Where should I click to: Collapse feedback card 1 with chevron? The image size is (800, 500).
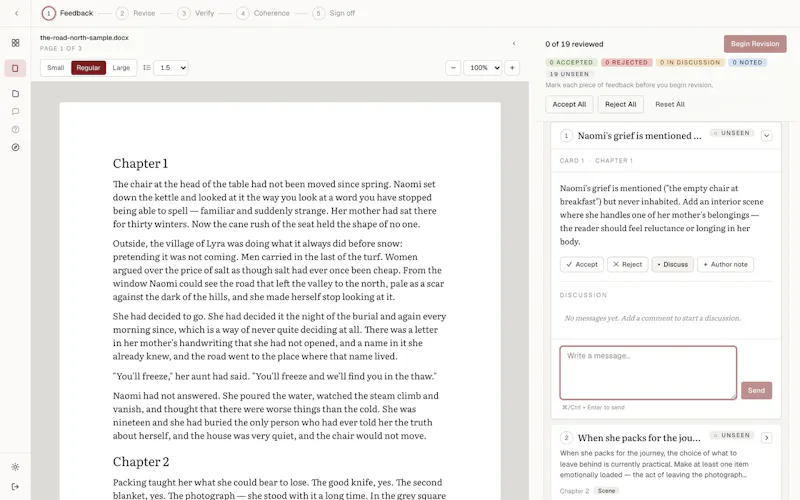pos(766,136)
